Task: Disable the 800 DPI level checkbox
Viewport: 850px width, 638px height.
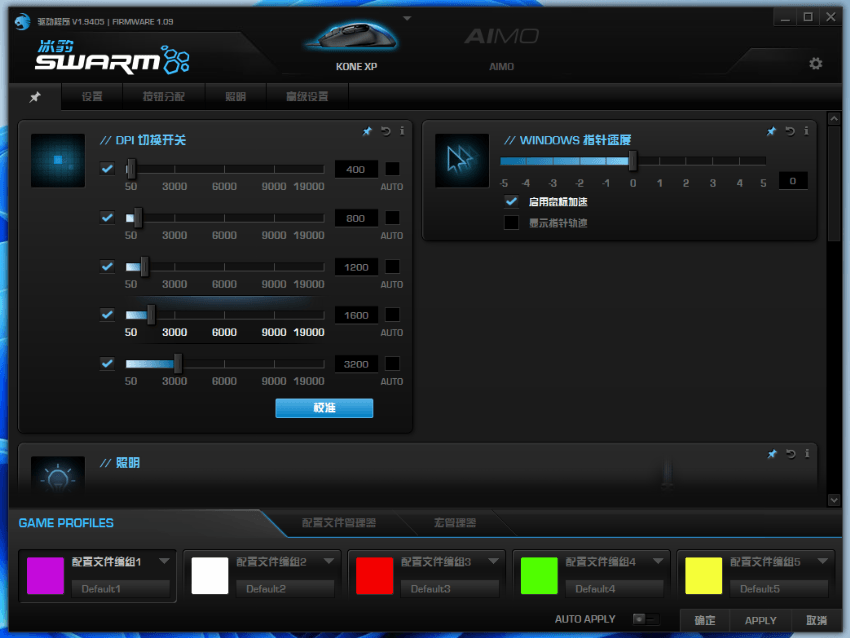Action: (107, 217)
